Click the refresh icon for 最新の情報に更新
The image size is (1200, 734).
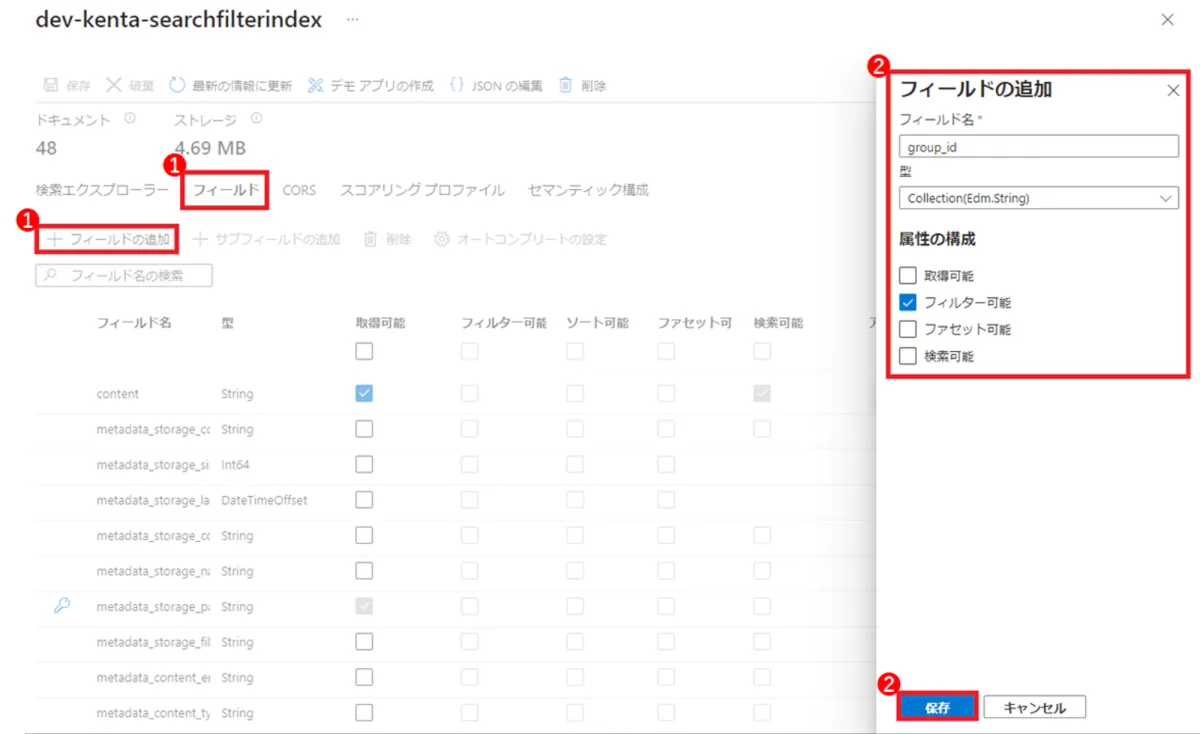click(x=177, y=86)
